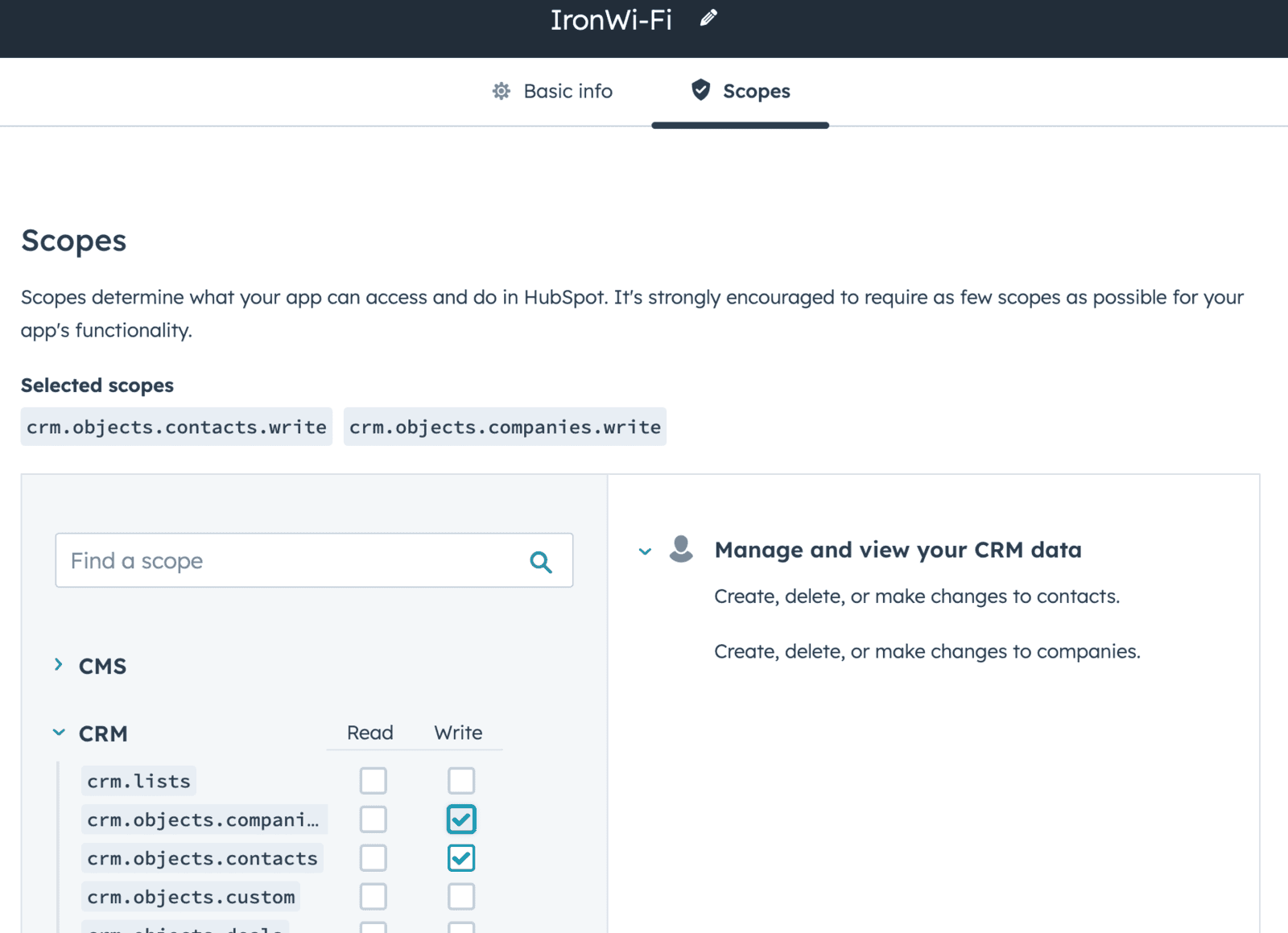
Task: Uncheck Write for crm.objects.companies
Action: point(461,819)
